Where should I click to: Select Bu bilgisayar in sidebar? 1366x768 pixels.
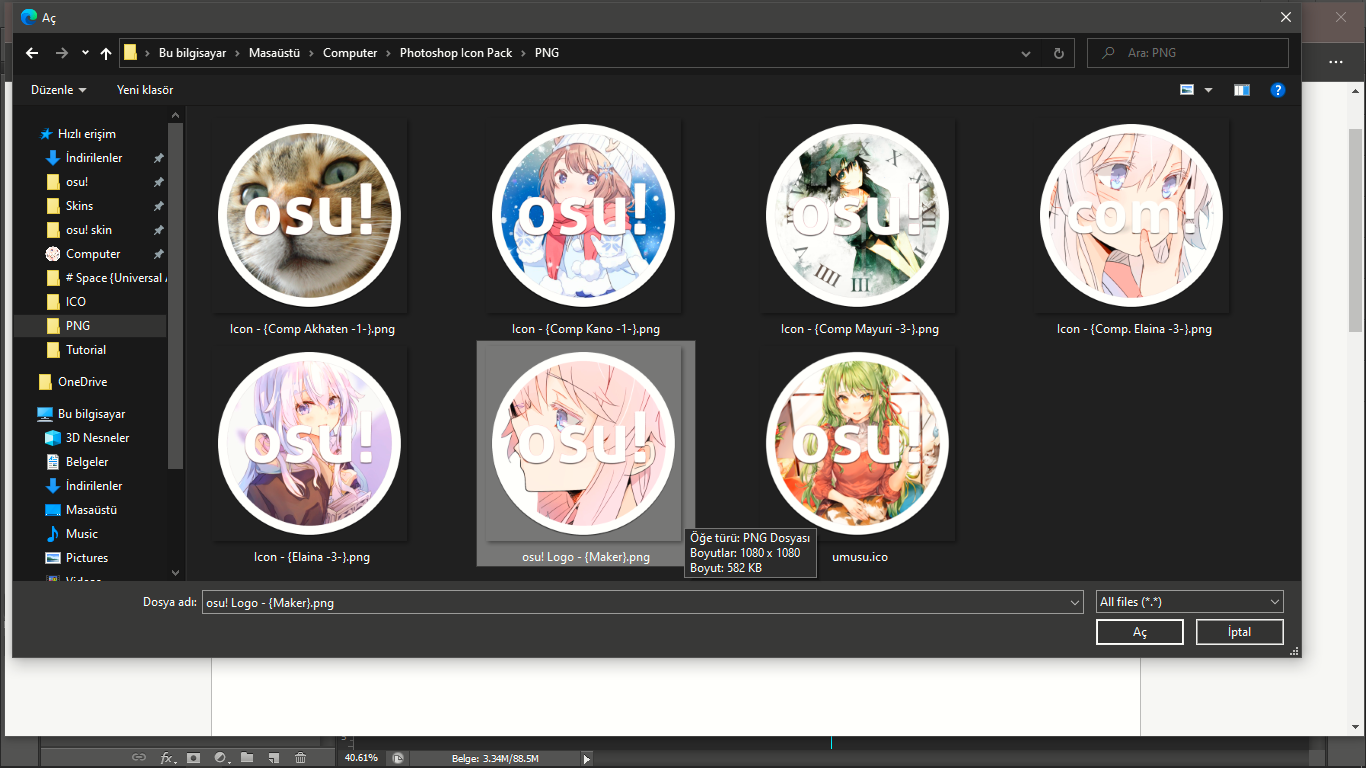91,414
